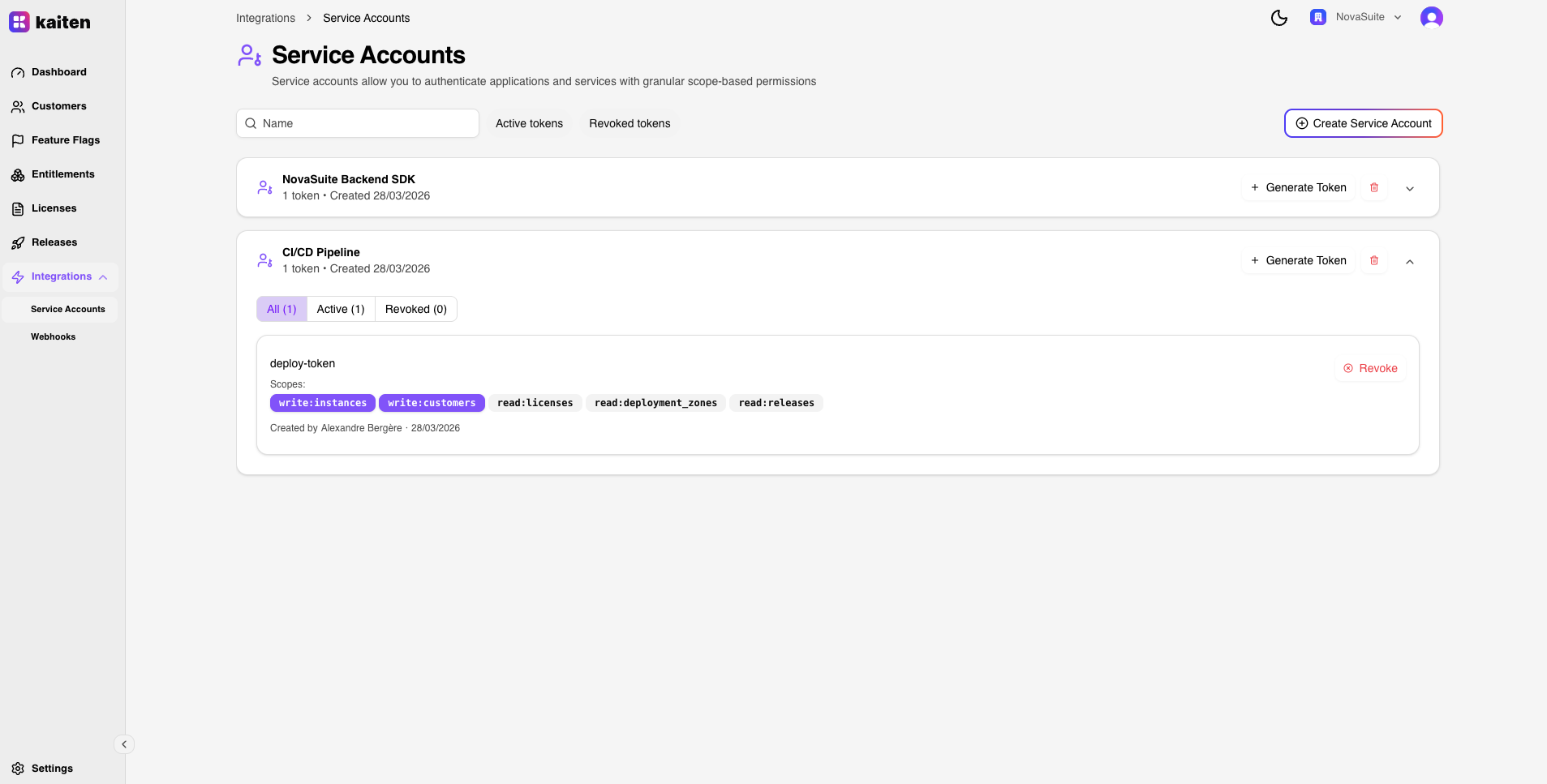Viewport: 1547px width, 784px height.
Task: Click the user avatar icon
Action: tap(1431, 18)
